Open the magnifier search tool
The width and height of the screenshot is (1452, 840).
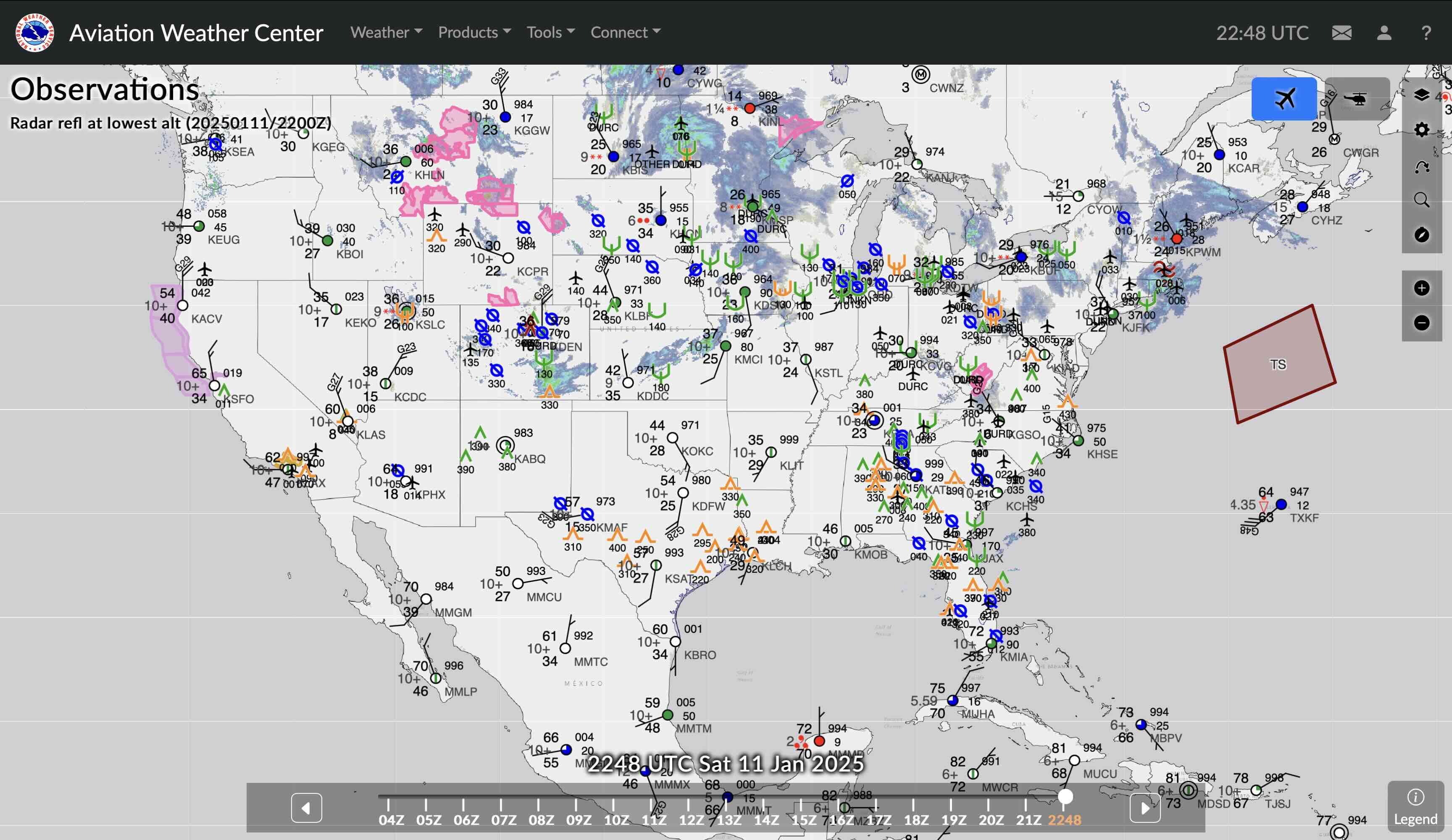(1421, 200)
